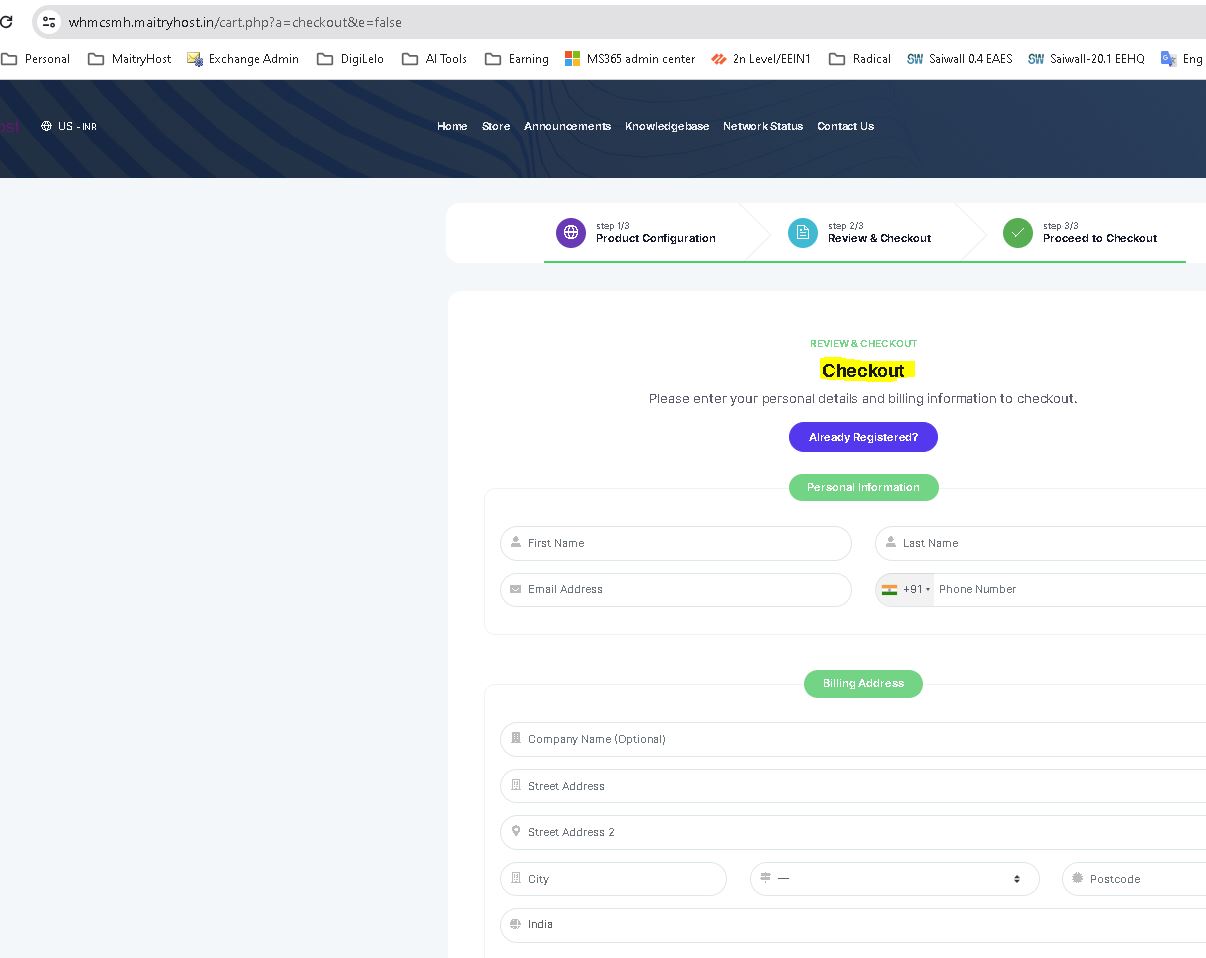Image resolution: width=1206 pixels, height=958 pixels.
Task: Open the Exchange Admin bookmark
Action: 243,59
